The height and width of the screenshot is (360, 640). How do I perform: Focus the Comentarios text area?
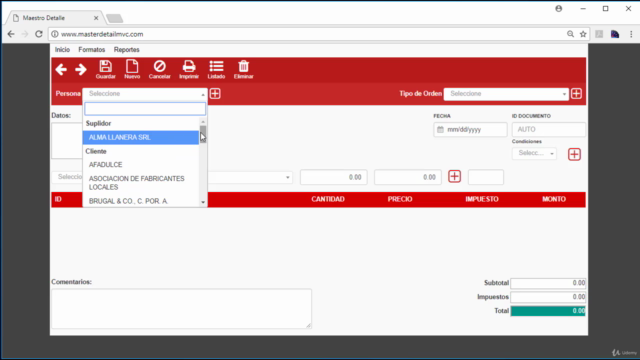point(181,309)
